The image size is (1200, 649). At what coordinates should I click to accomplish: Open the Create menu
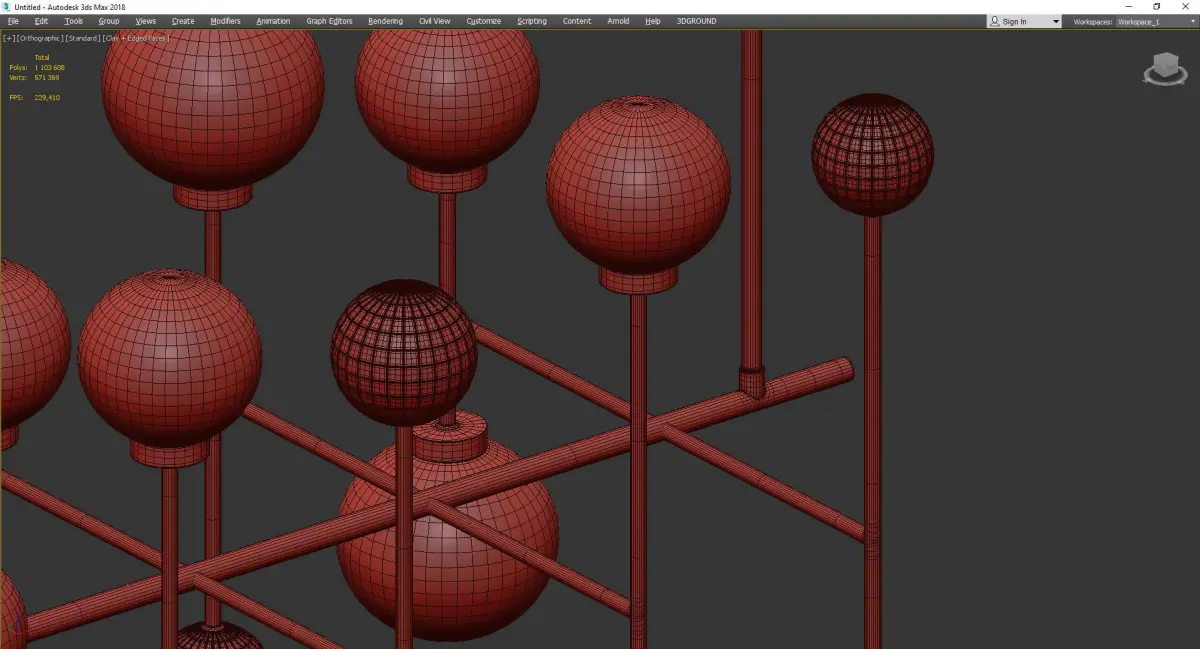[x=183, y=21]
